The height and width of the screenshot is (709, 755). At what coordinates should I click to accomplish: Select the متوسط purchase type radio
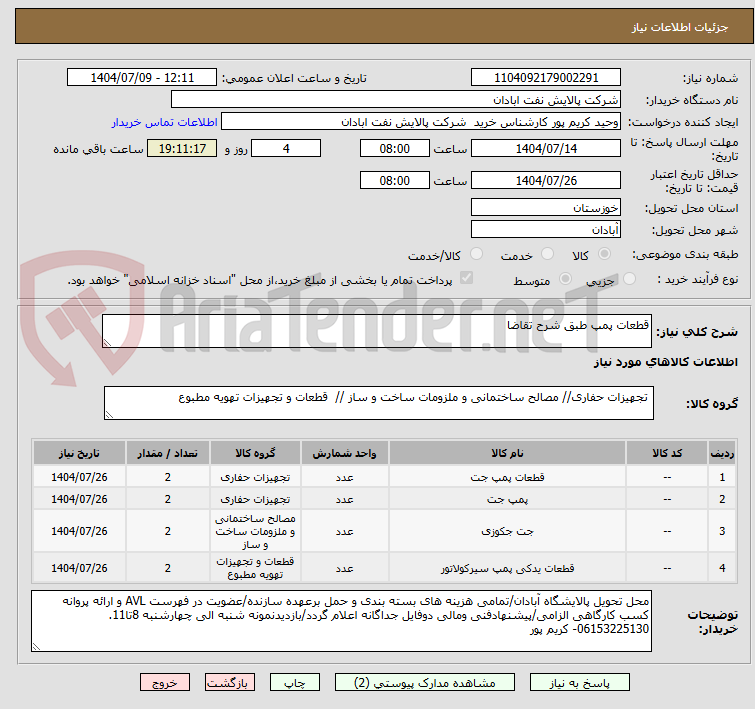[565, 278]
